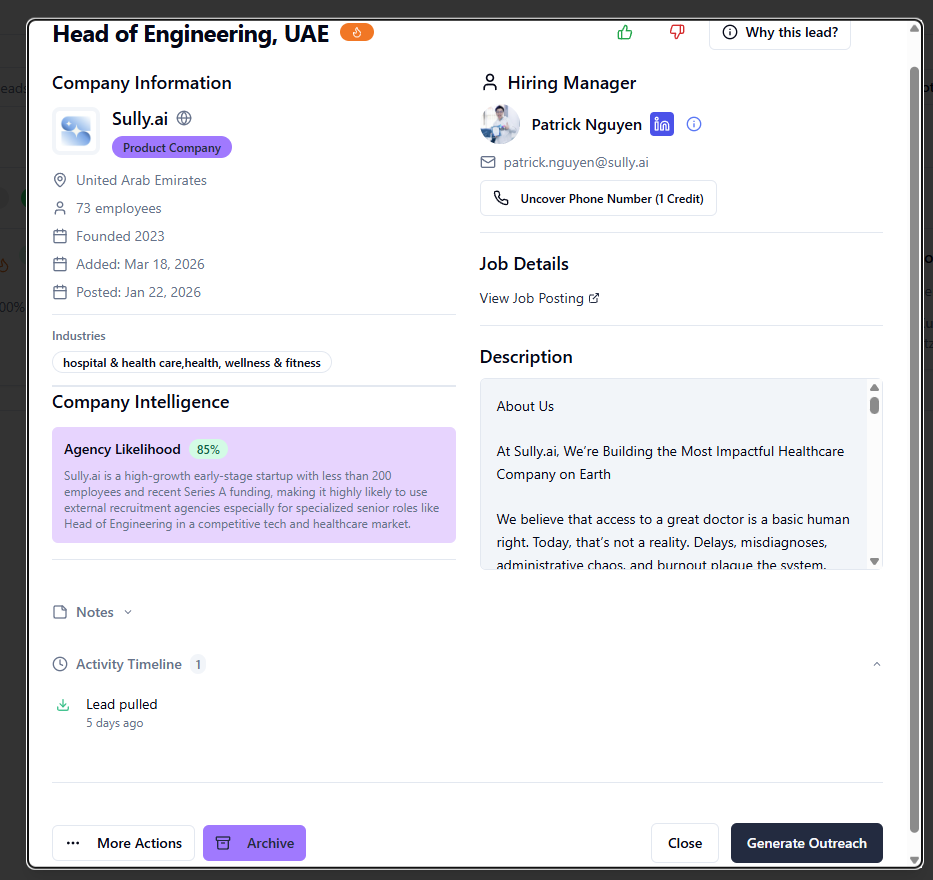Click the Lead pulled timeline entry
Image resolution: width=933 pixels, height=880 pixels.
[121, 704]
